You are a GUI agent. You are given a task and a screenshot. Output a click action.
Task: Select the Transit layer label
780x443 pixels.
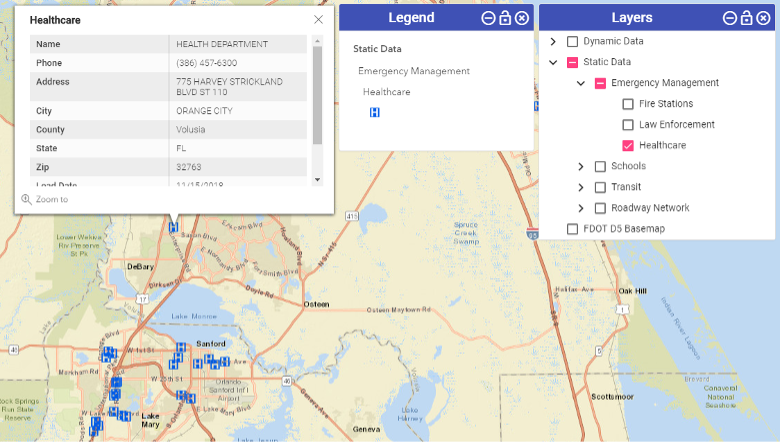click(x=626, y=187)
